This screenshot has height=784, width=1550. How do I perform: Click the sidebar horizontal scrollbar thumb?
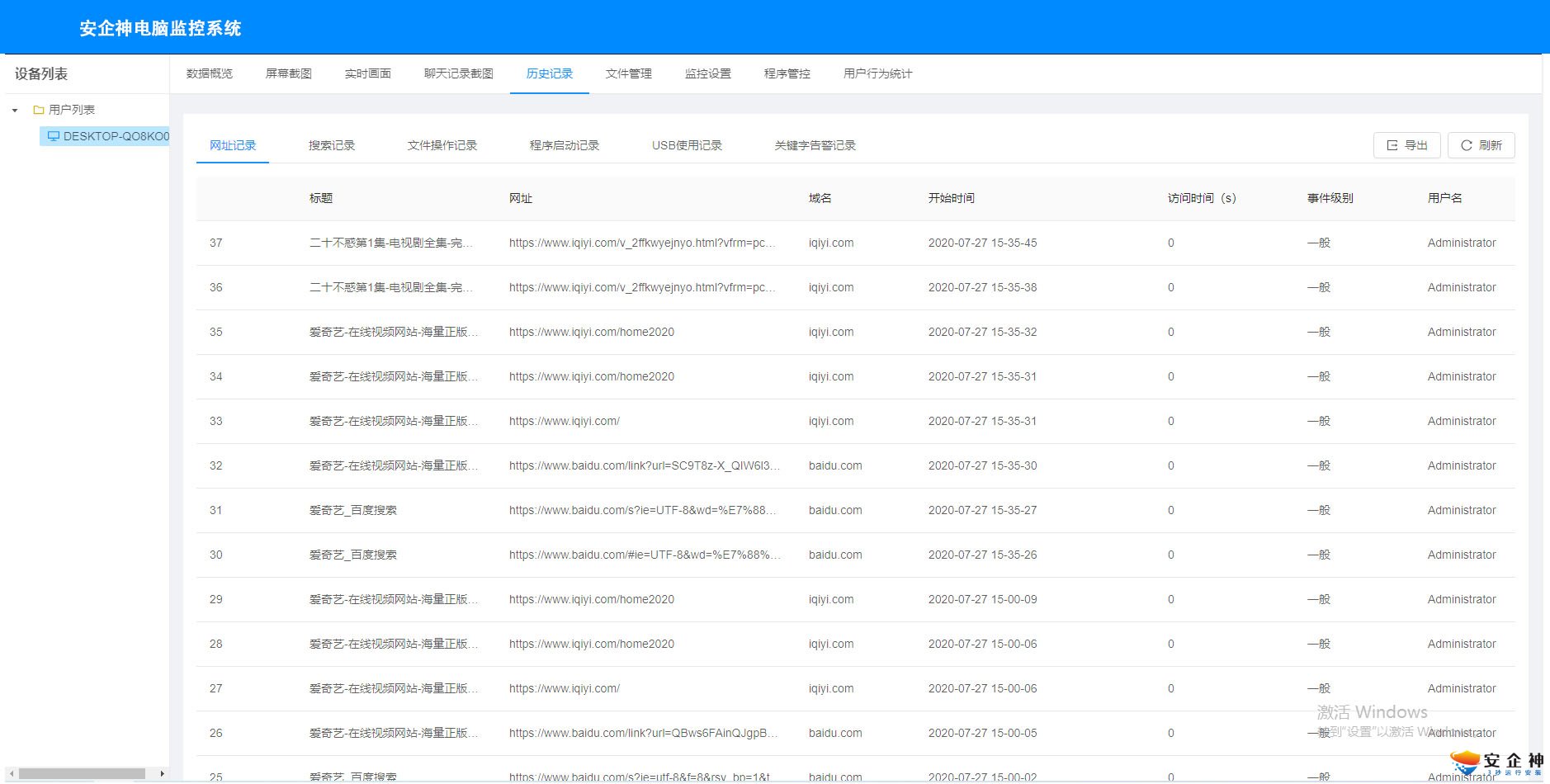point(83,773)
